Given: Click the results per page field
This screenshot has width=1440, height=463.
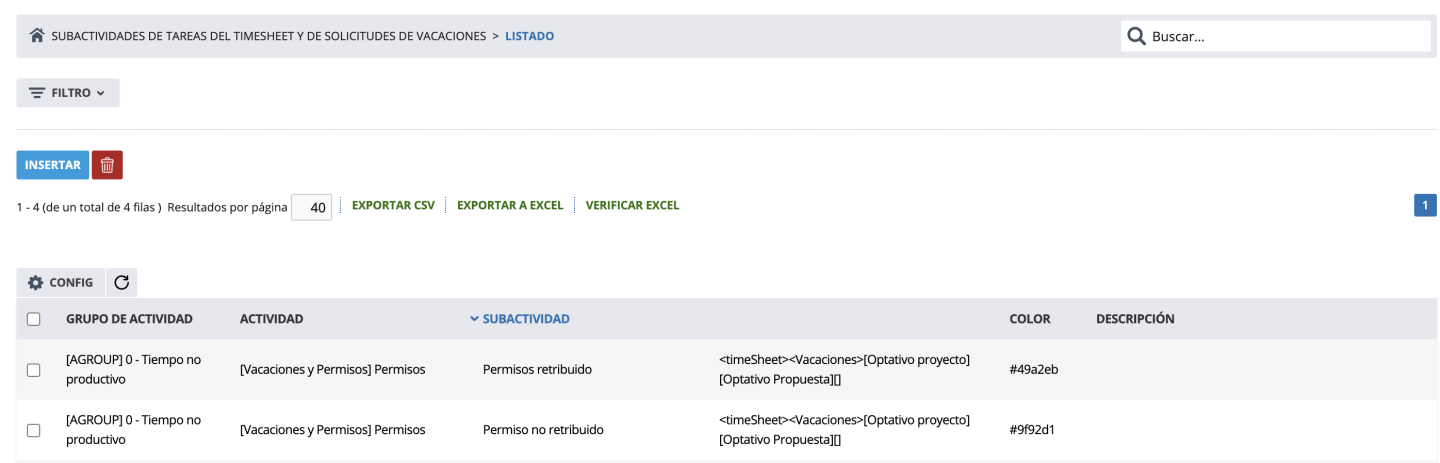Looking at the screenshot, I should (x=312, y=208).
